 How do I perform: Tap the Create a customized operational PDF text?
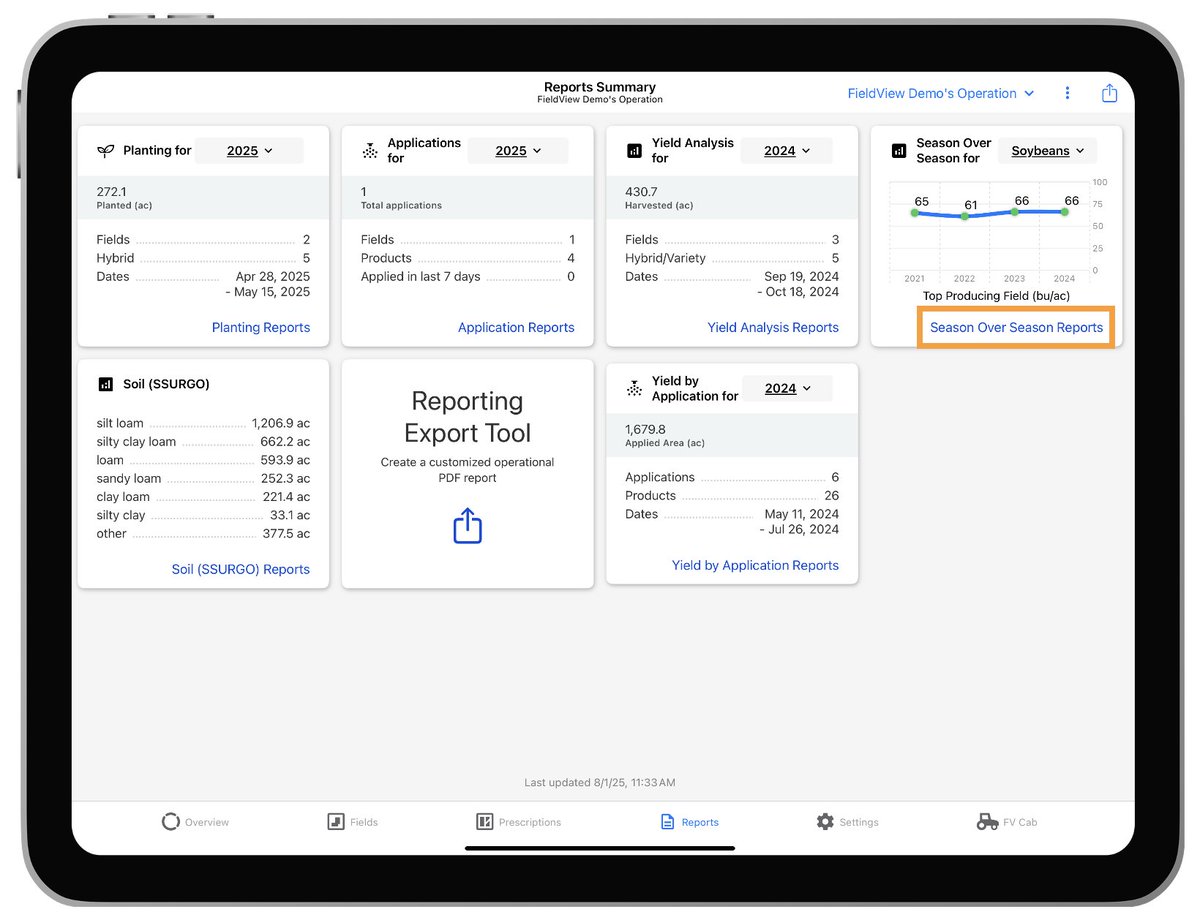tap(468, 470)
